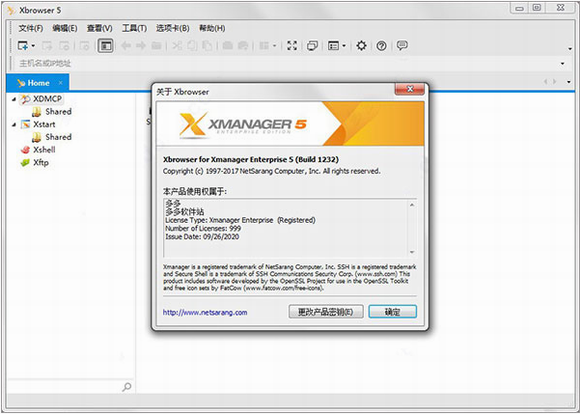Click the cascade windows icon
Viewport: 580px width, 414px height.
click(x=312, y=46)
